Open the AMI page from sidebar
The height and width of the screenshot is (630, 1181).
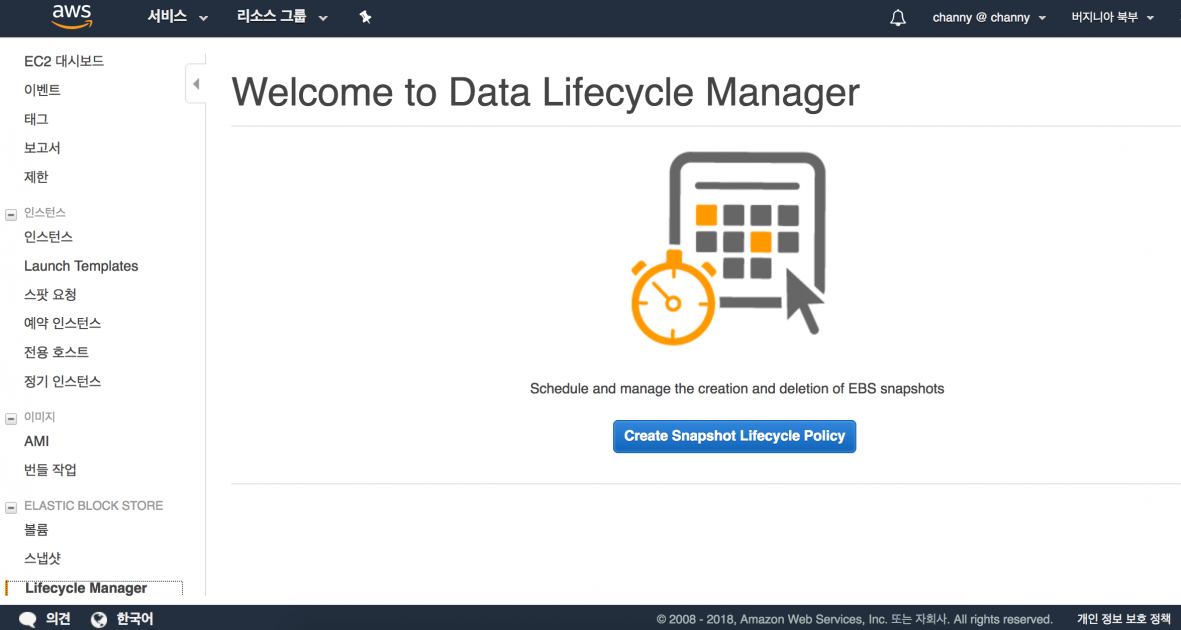click(37, 441)
